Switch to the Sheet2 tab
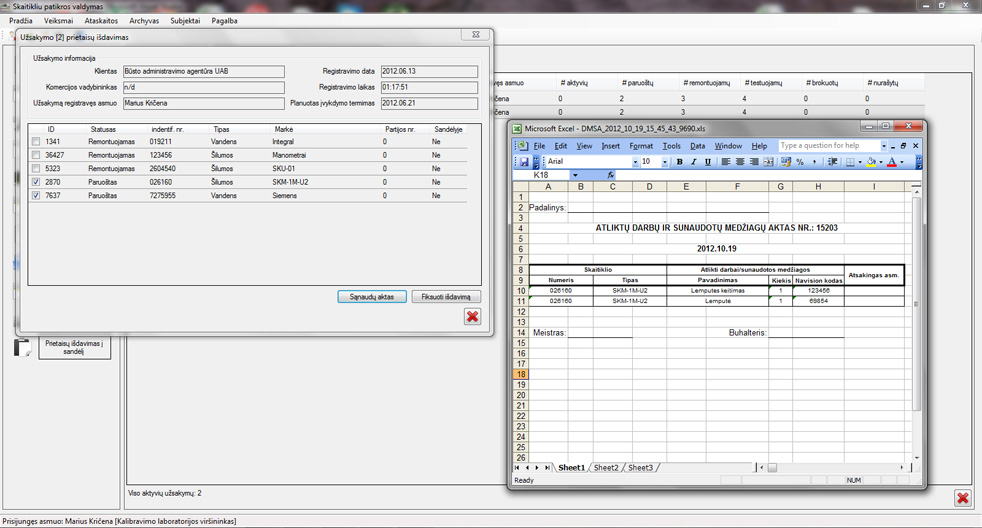Image resolution: width=982 pixels, height=528 pixels. point(606,468)
